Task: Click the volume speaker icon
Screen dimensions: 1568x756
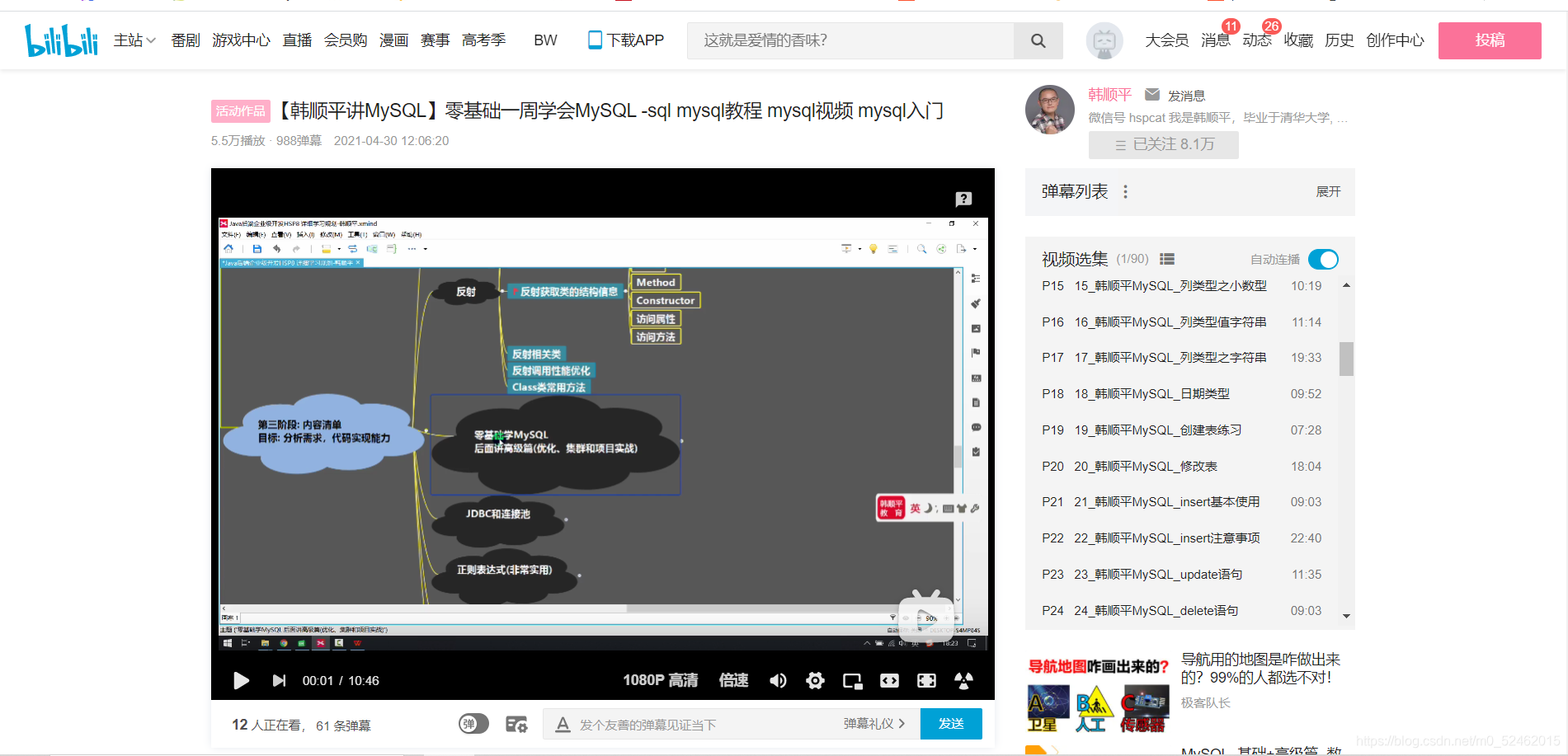Action: 778,680
